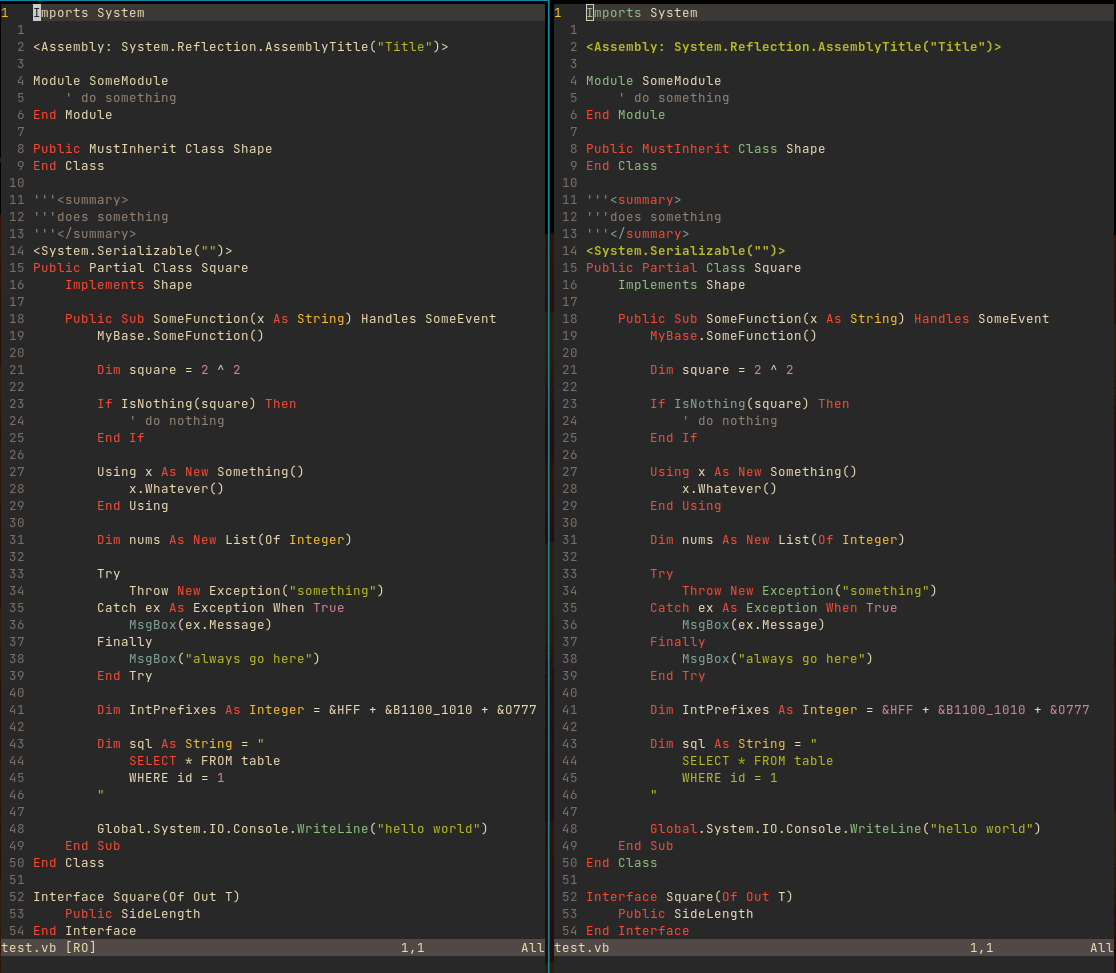Click "' do nothing" comment in right pane
Viewport: 1116px width, 973px height.
click(730, 421)
